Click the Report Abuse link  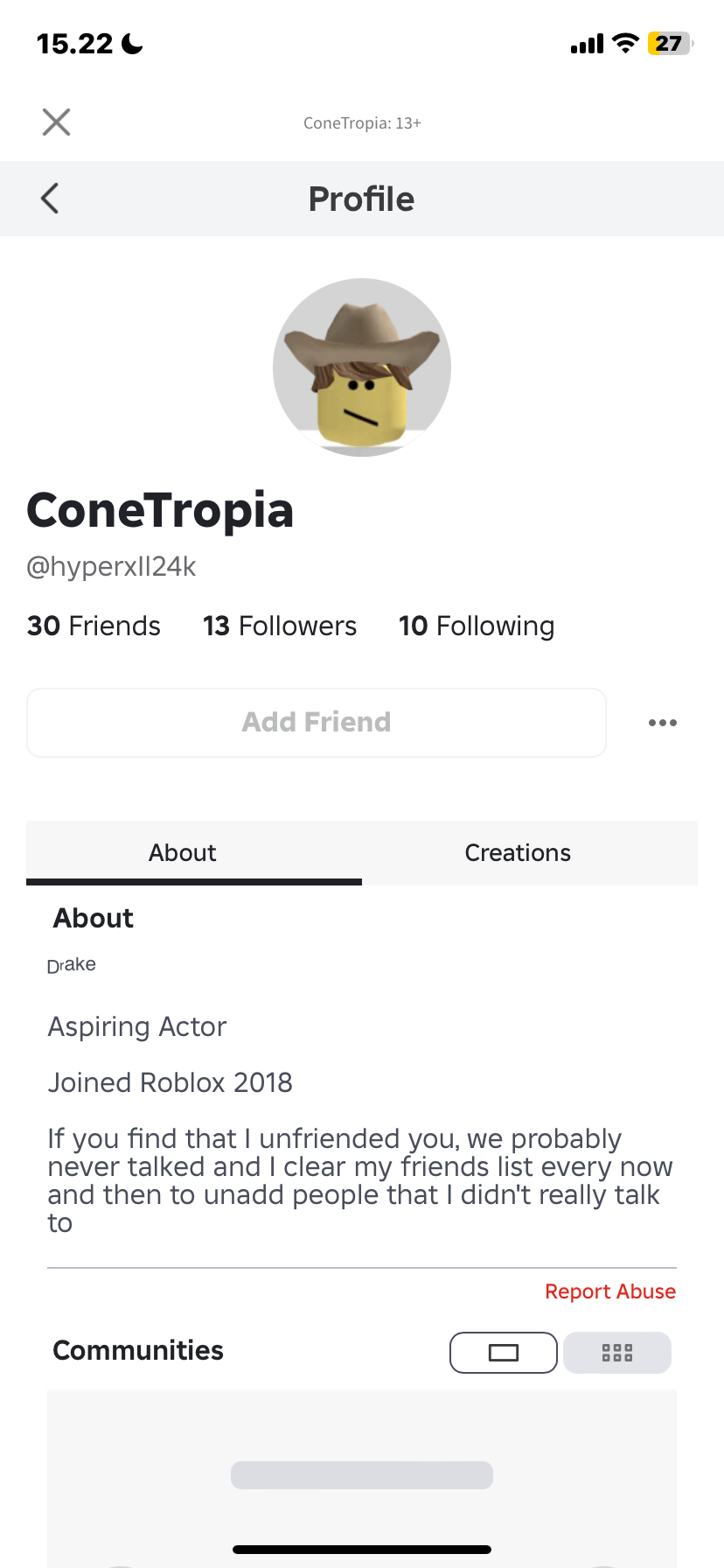point(610,1291)
